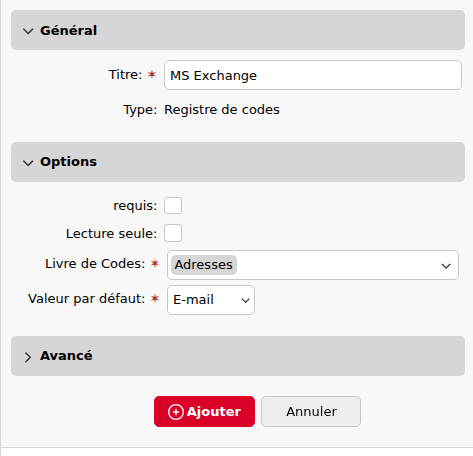Select the Adresses tag in Livre de Codes
This screenshot has height=456, width=473.
204,265
